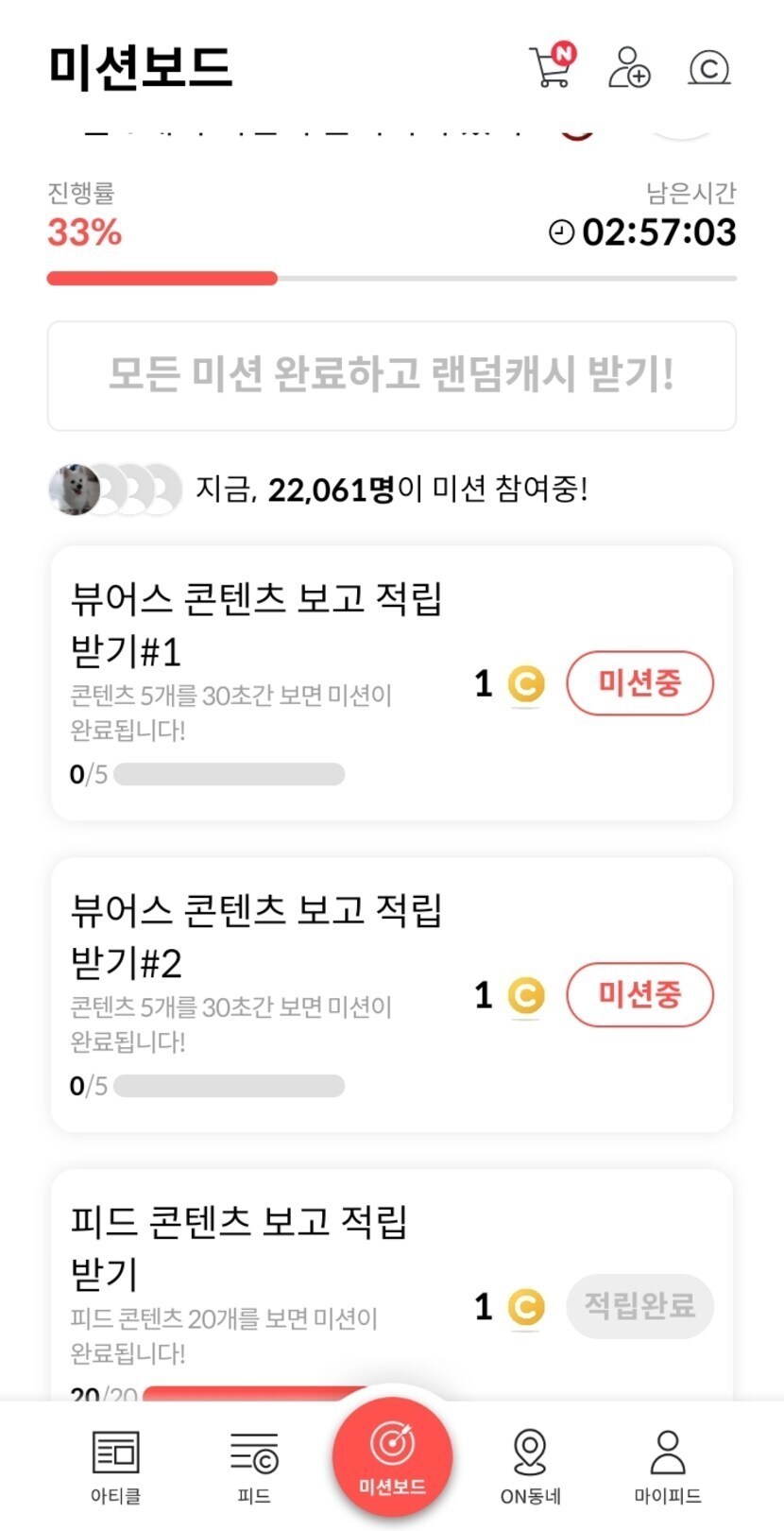
Task: Tap the remaining time clock icon
Action: click(x=561, y=232)
